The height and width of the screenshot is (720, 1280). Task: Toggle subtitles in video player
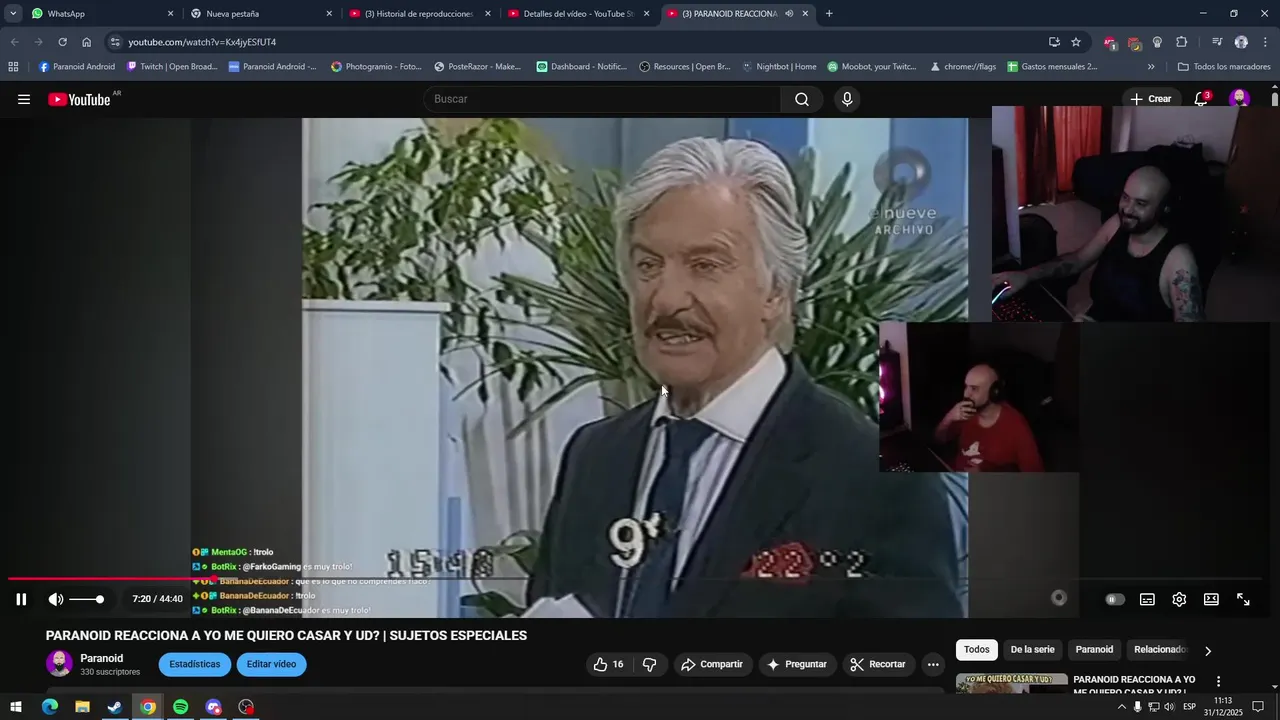point(1147,599)
